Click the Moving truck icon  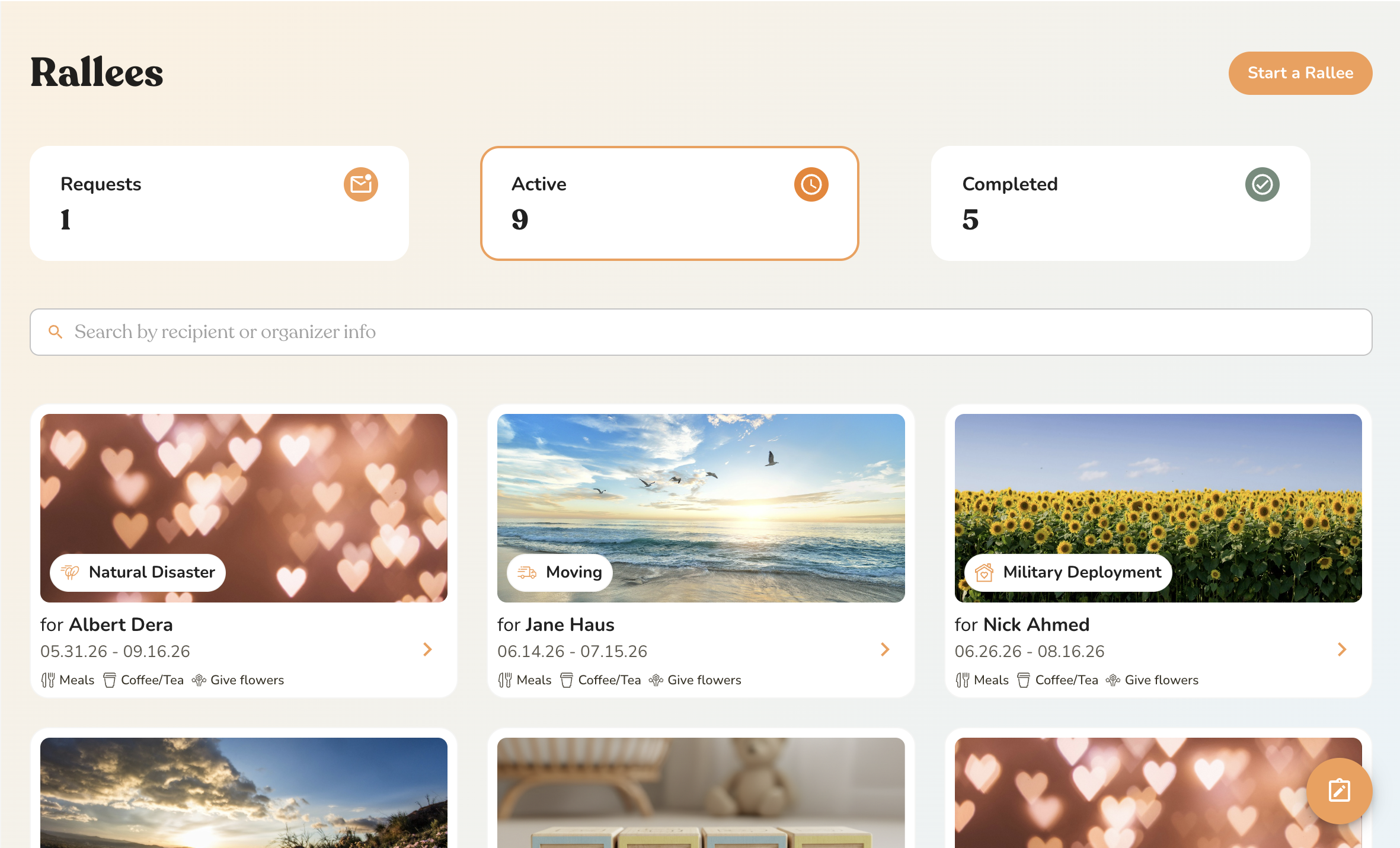(527, 572)
